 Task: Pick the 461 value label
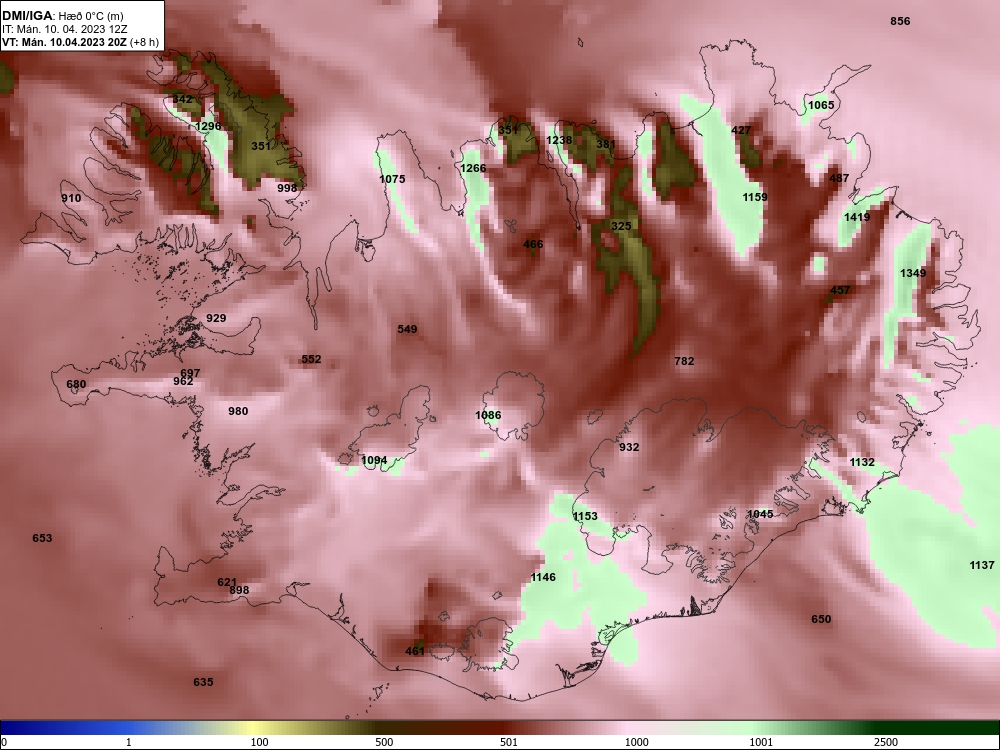(415, 651)
